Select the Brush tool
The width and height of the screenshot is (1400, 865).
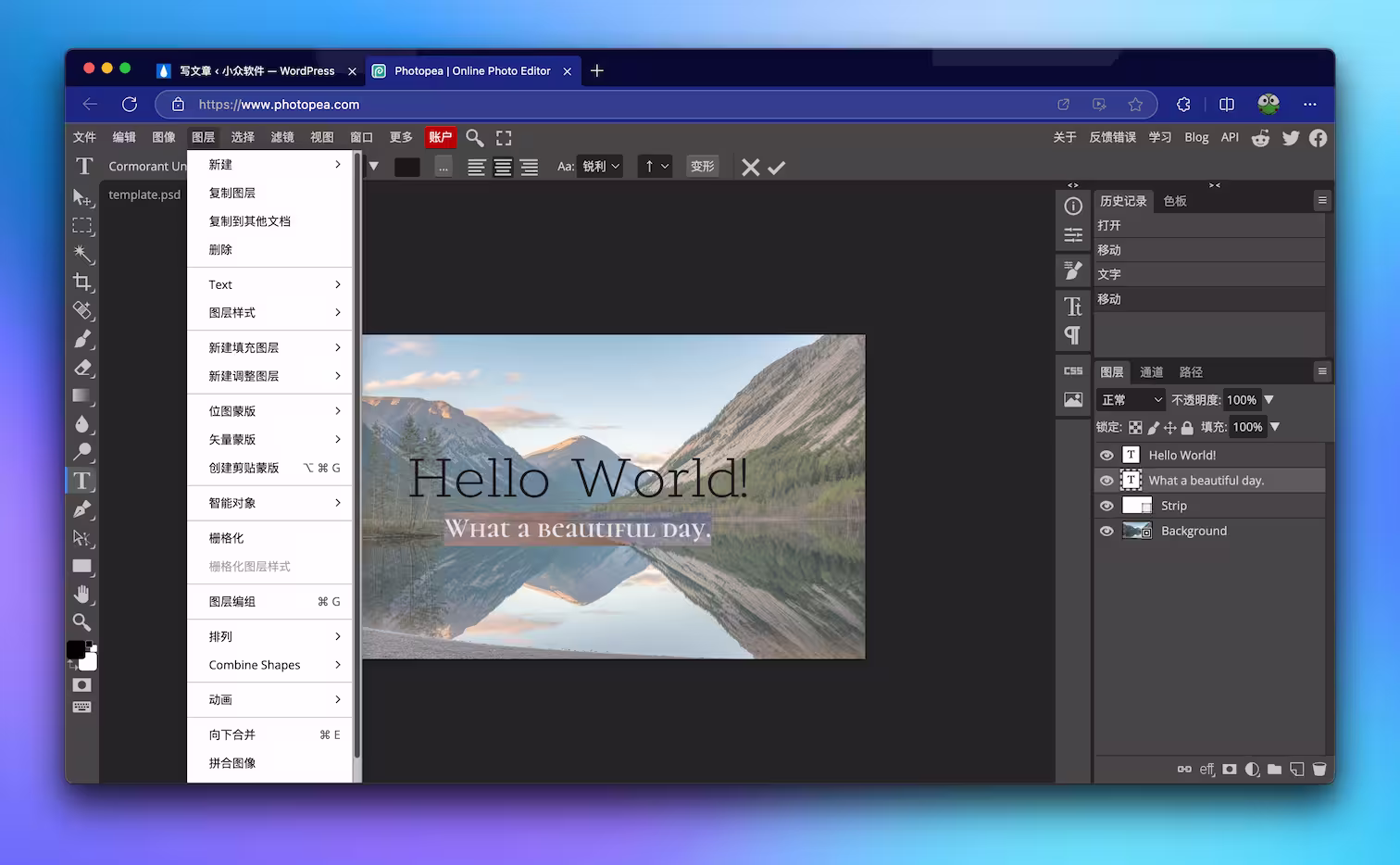(82, 339)
